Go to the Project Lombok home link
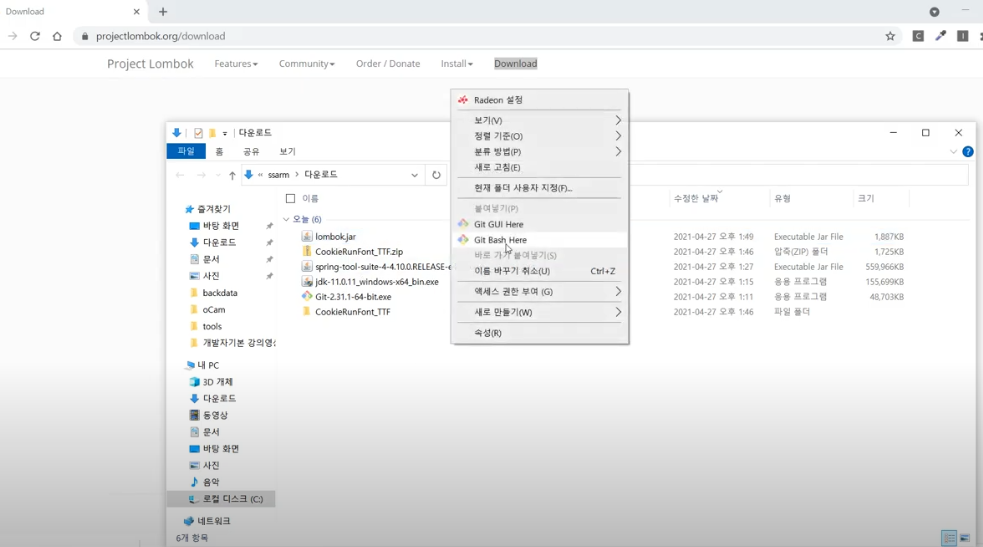 pyautogui.click(x=150, y=64)
